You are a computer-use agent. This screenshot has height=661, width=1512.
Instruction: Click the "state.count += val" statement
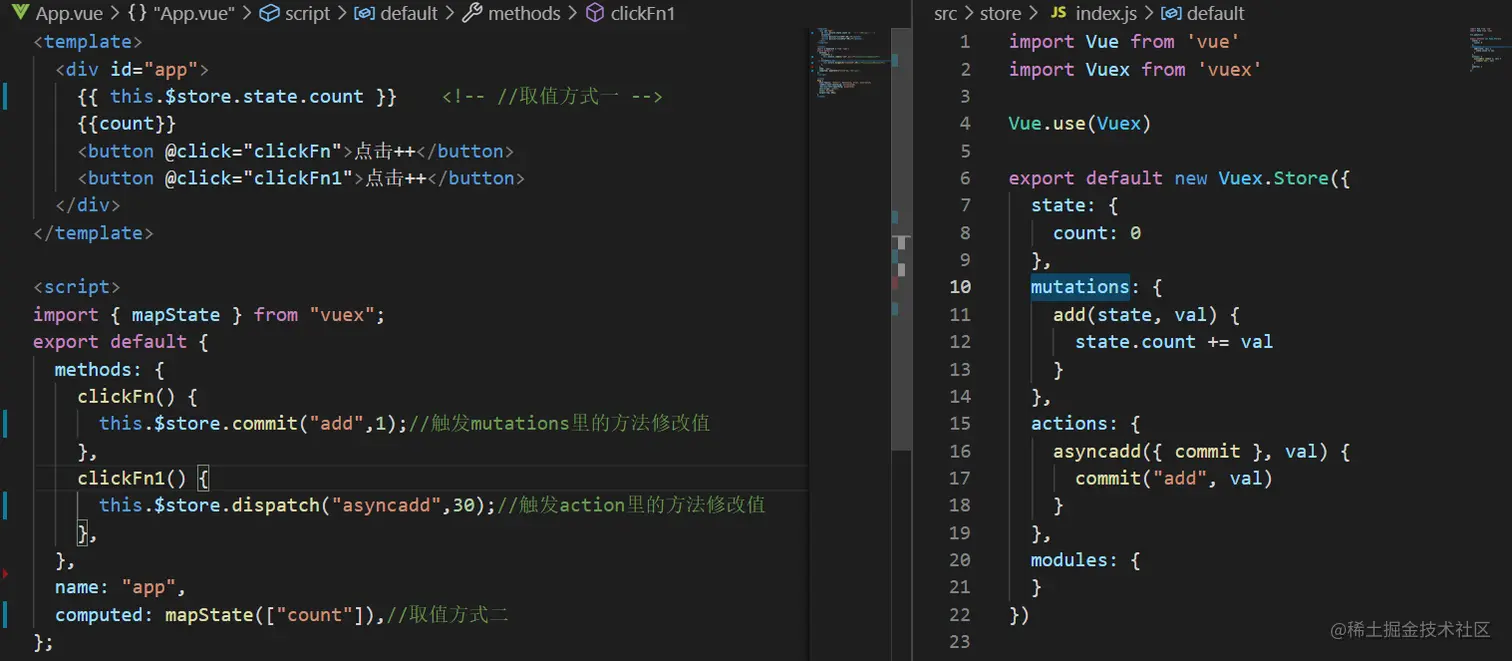[1174, 341]
